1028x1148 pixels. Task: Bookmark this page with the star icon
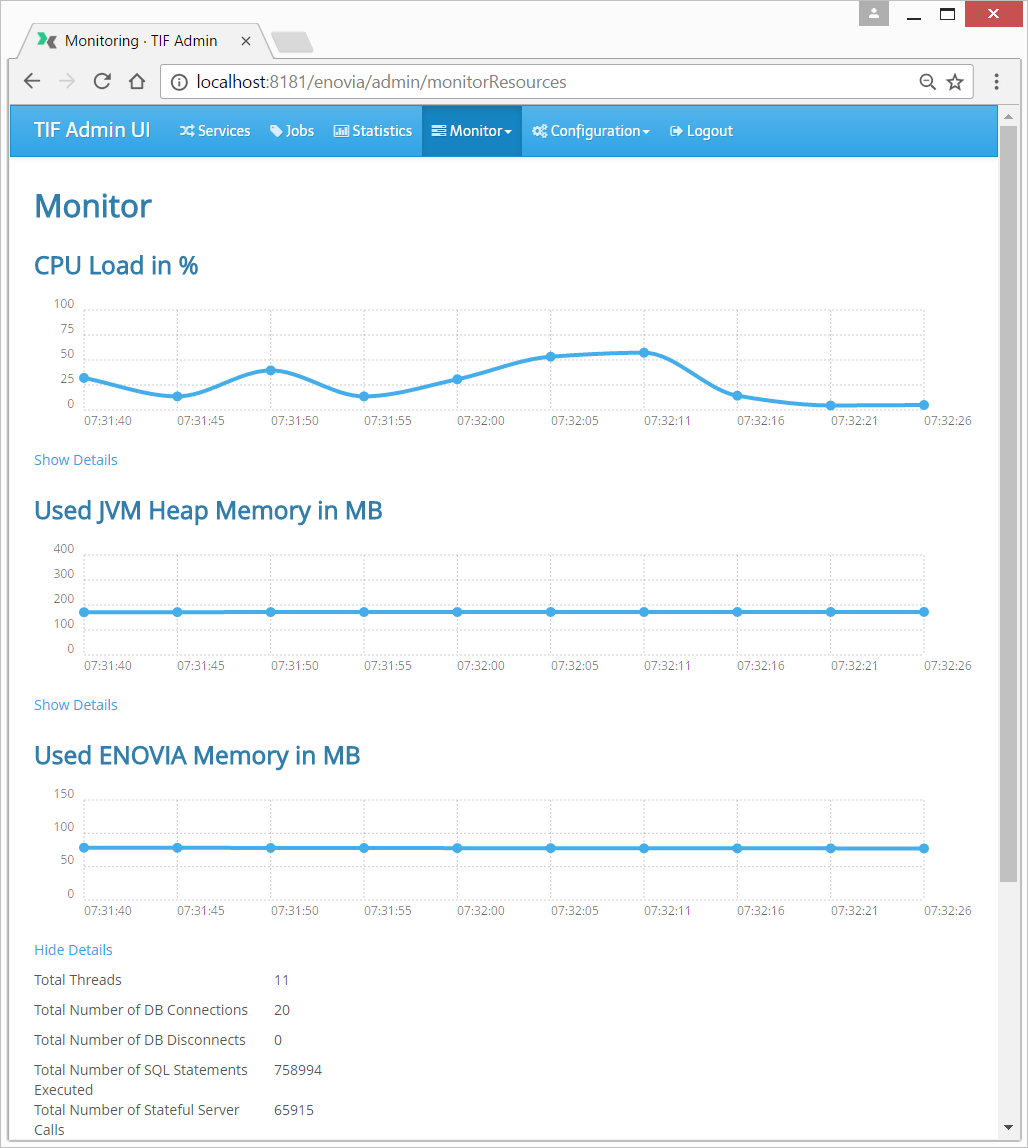coord(955,82)
